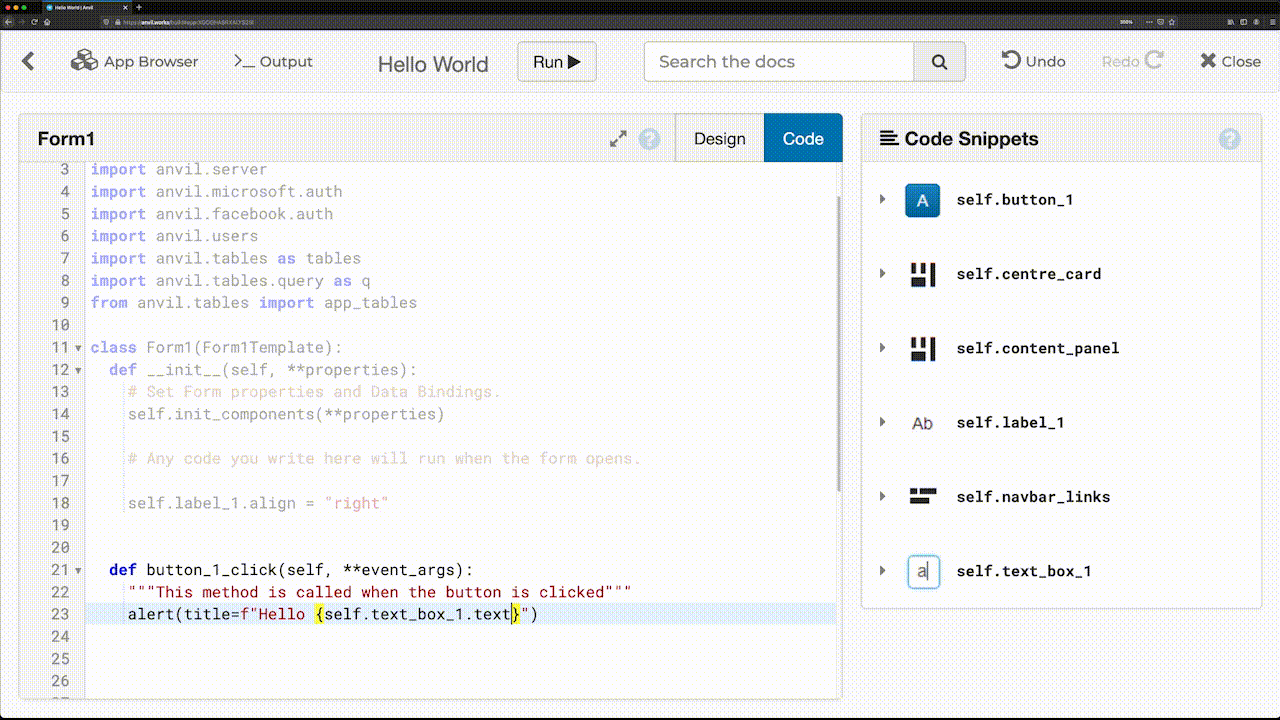The image size is (1280, 720).
Task: Expand the self.button_1 snippet
Action: pyautogui.click(x=883, y=200)
